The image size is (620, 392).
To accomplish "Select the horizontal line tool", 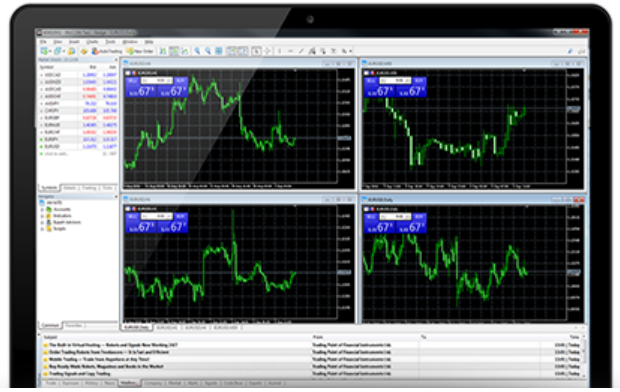I will pos(290,51).
